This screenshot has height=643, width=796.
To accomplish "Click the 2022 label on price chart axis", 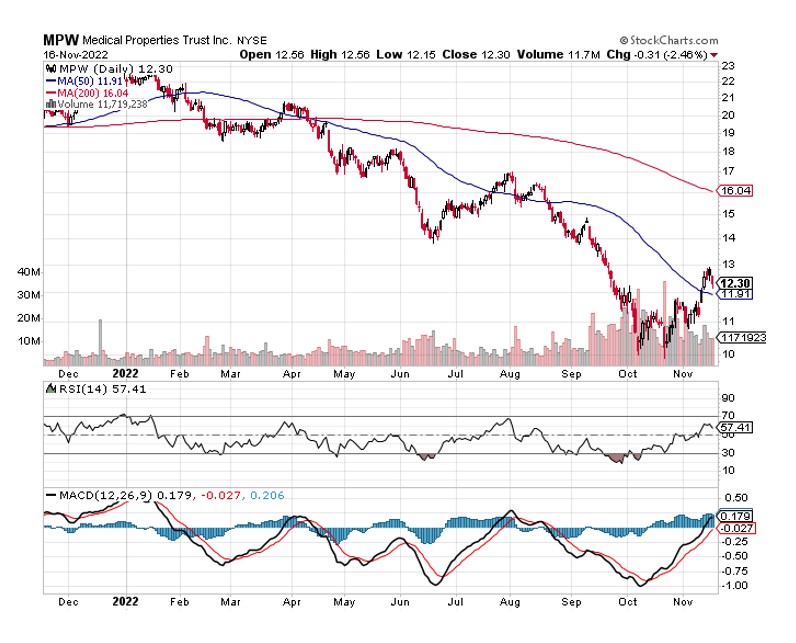I will point(125,374).
